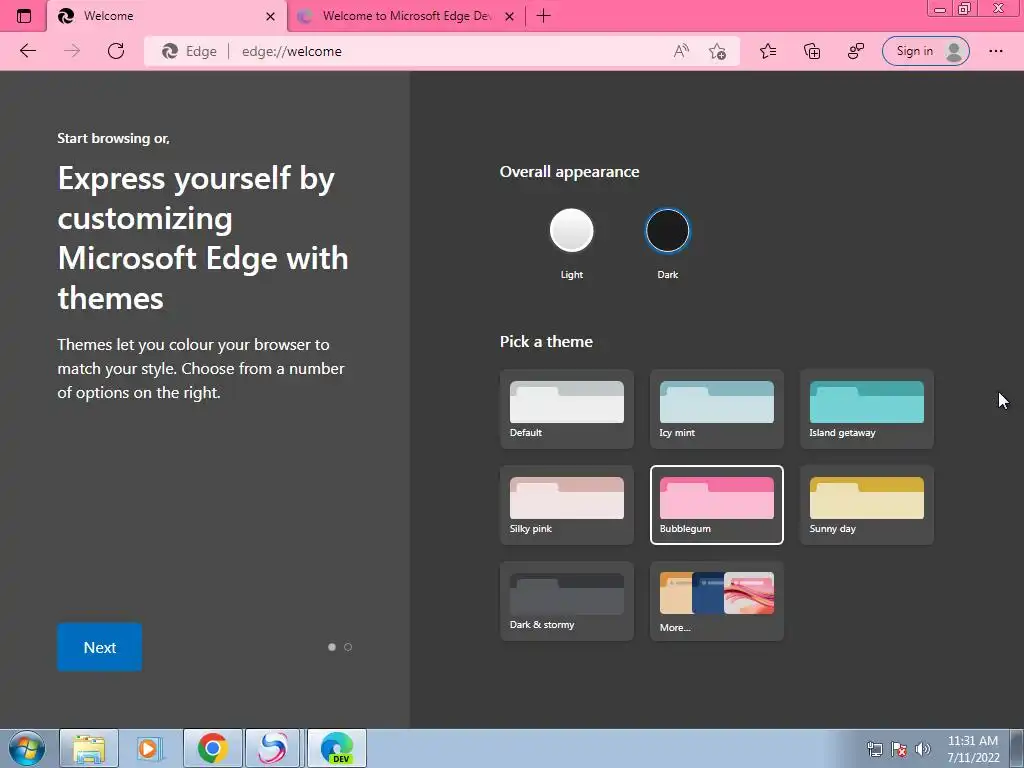Click the Sign in profile button

point(925,51)
